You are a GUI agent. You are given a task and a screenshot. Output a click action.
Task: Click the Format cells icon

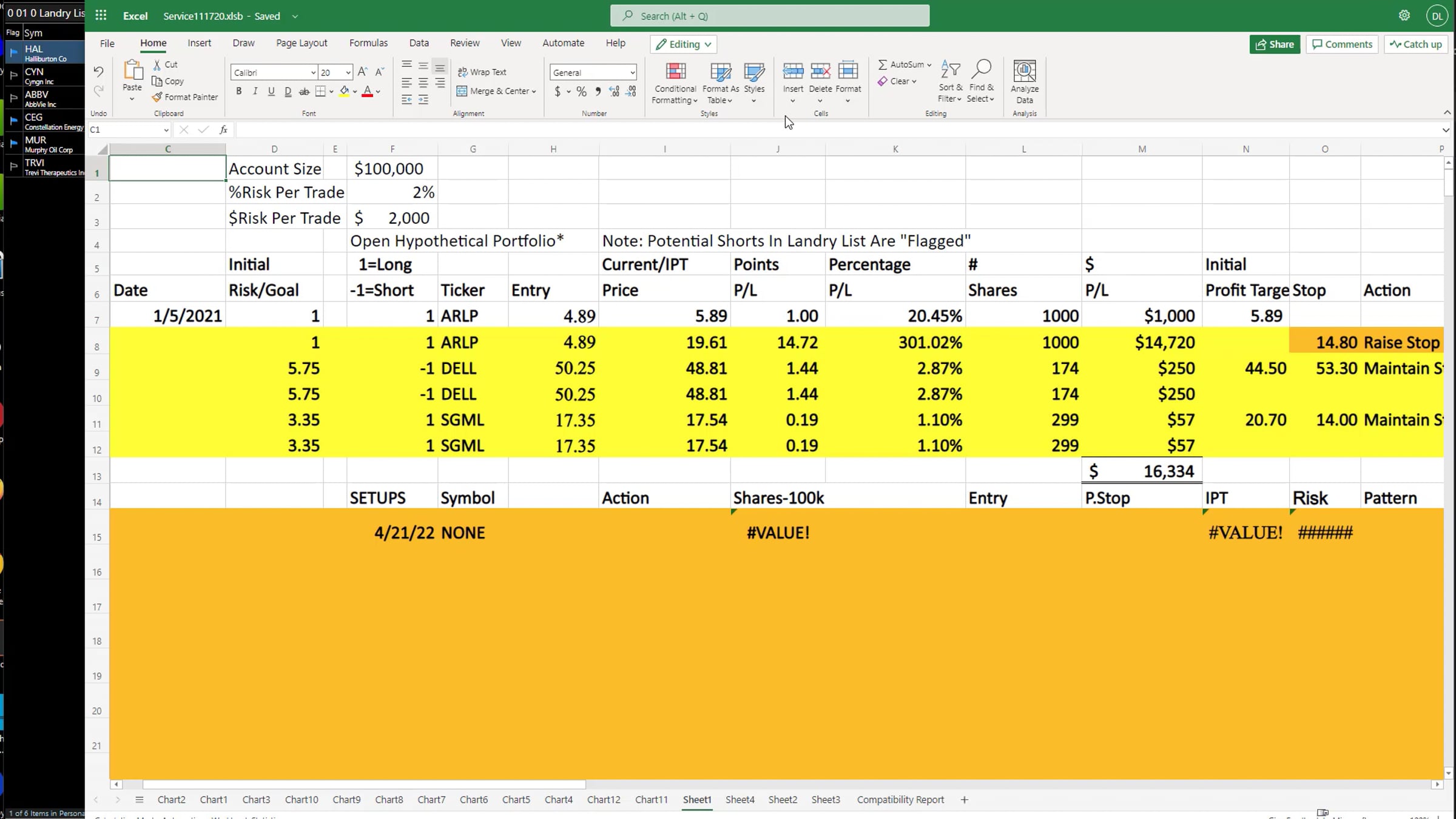(x=848, y=71)
